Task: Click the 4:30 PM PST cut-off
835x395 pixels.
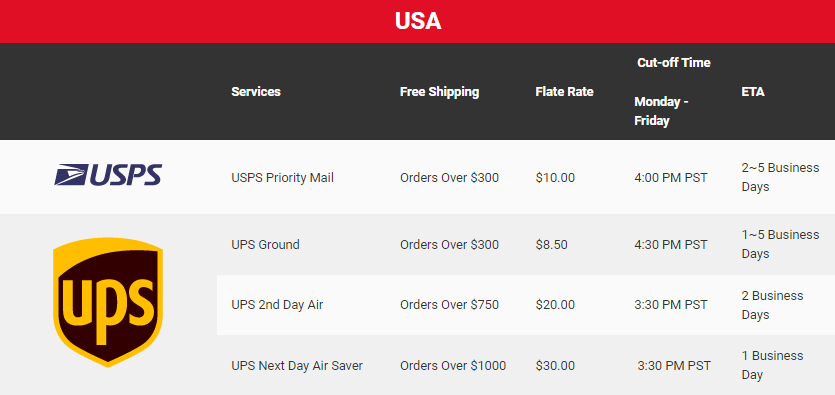Action: tap(670, 245)
